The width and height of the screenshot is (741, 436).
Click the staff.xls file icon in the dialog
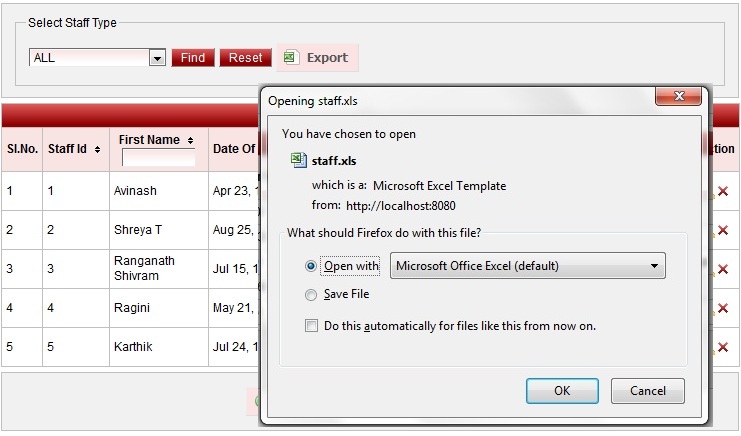click(297, 160)
